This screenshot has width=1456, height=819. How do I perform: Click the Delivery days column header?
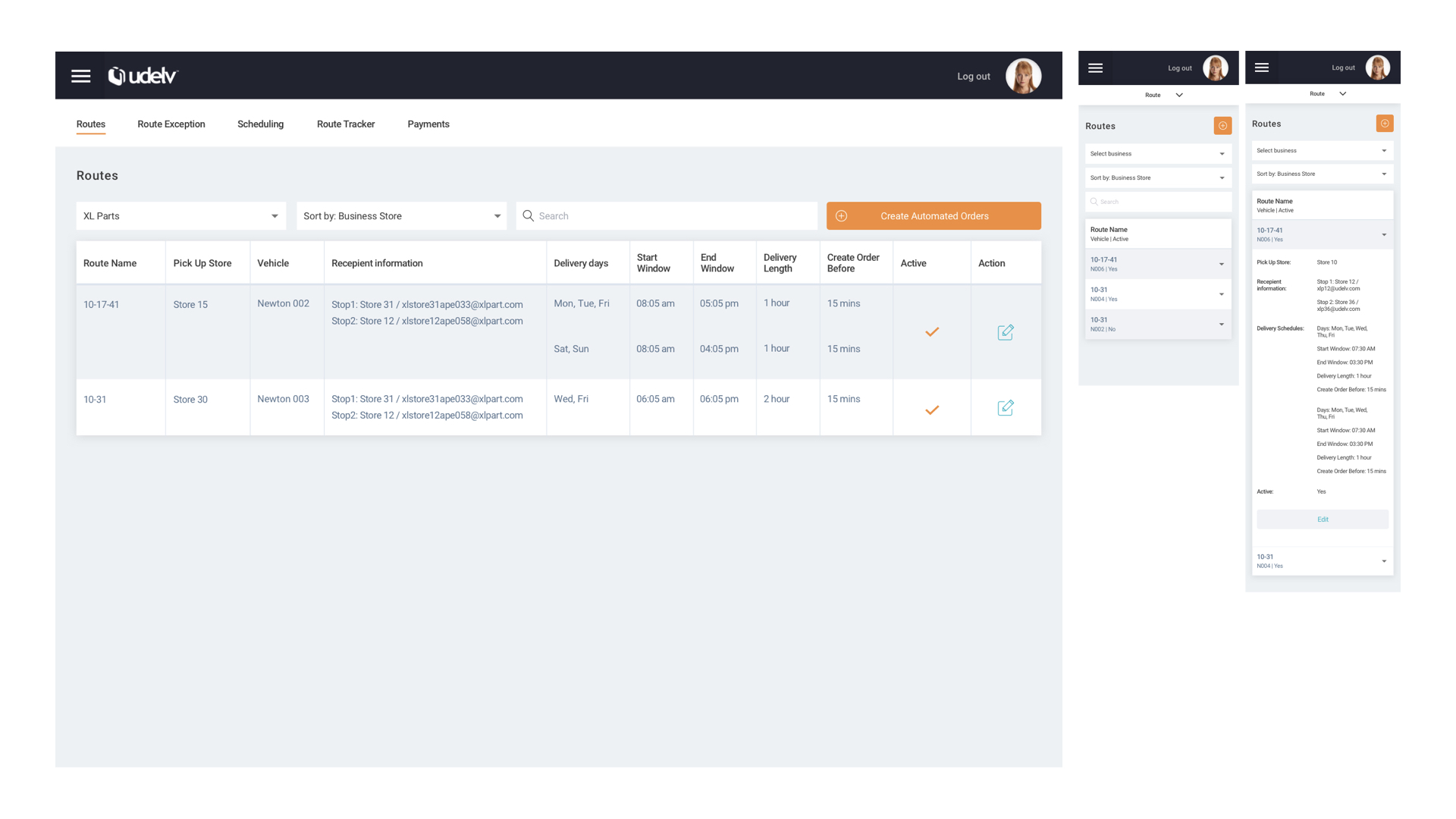(581, 263)
